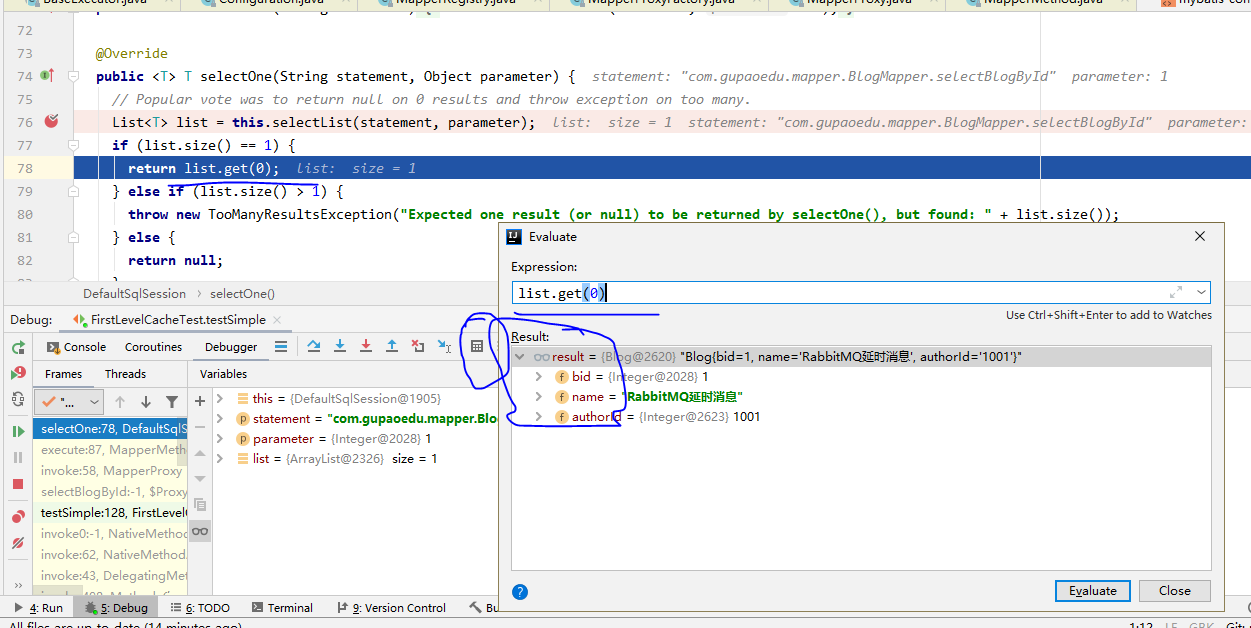1251x628 pixels.
Task: Open the 4: Run tool window
Action: pyautogui.click(x=39, y=607)
